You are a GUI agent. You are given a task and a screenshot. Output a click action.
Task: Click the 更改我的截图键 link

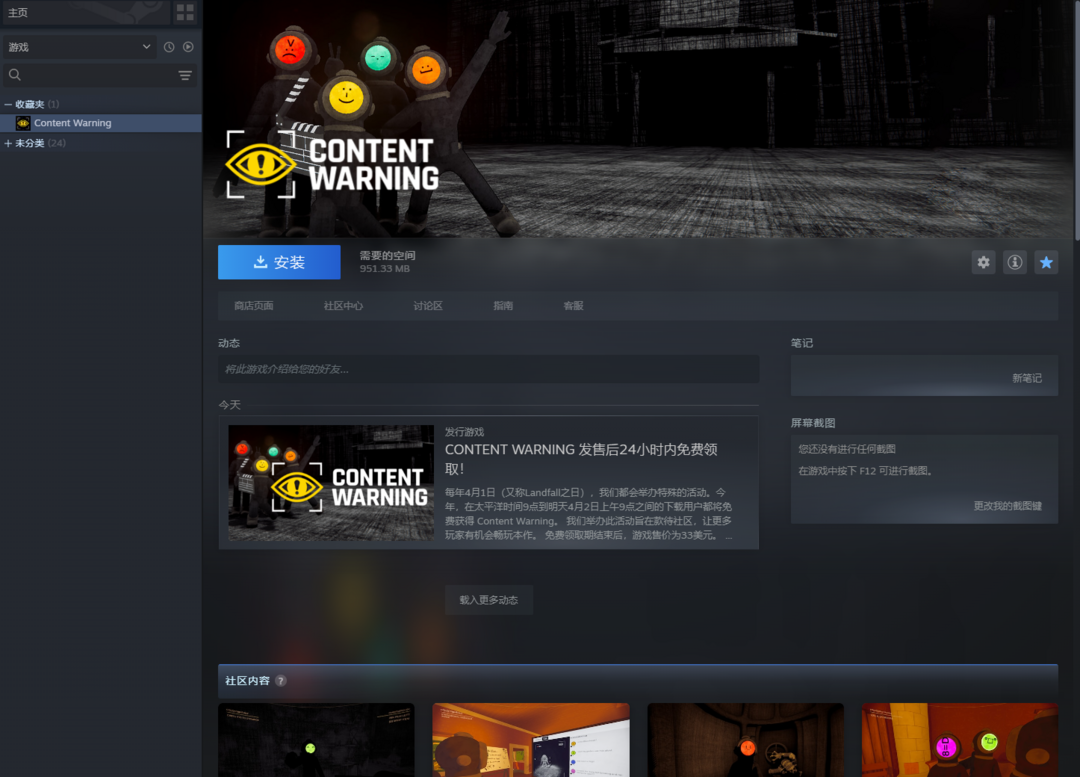(1007, 506)
